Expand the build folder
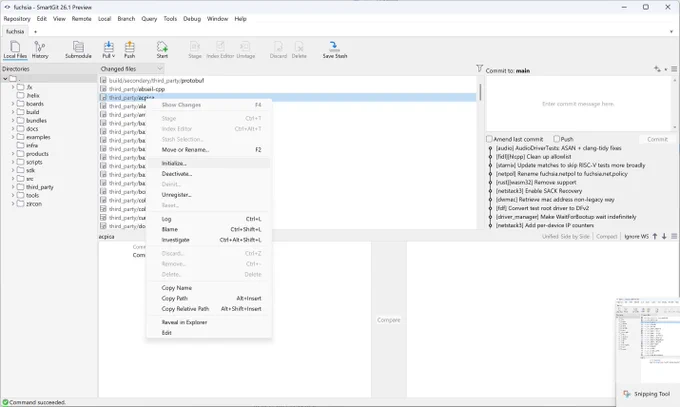This screenshot has height=407, width=680. [13, 112]
